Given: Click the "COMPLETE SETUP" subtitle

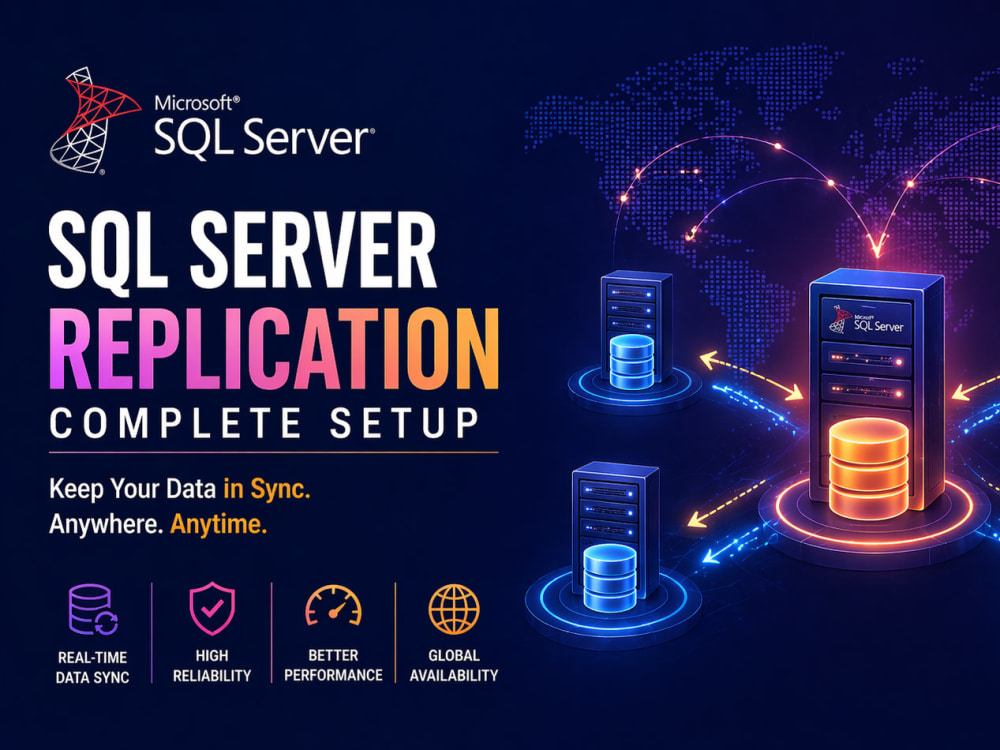Looking at the screenshot, I should (x=265, y=423).
